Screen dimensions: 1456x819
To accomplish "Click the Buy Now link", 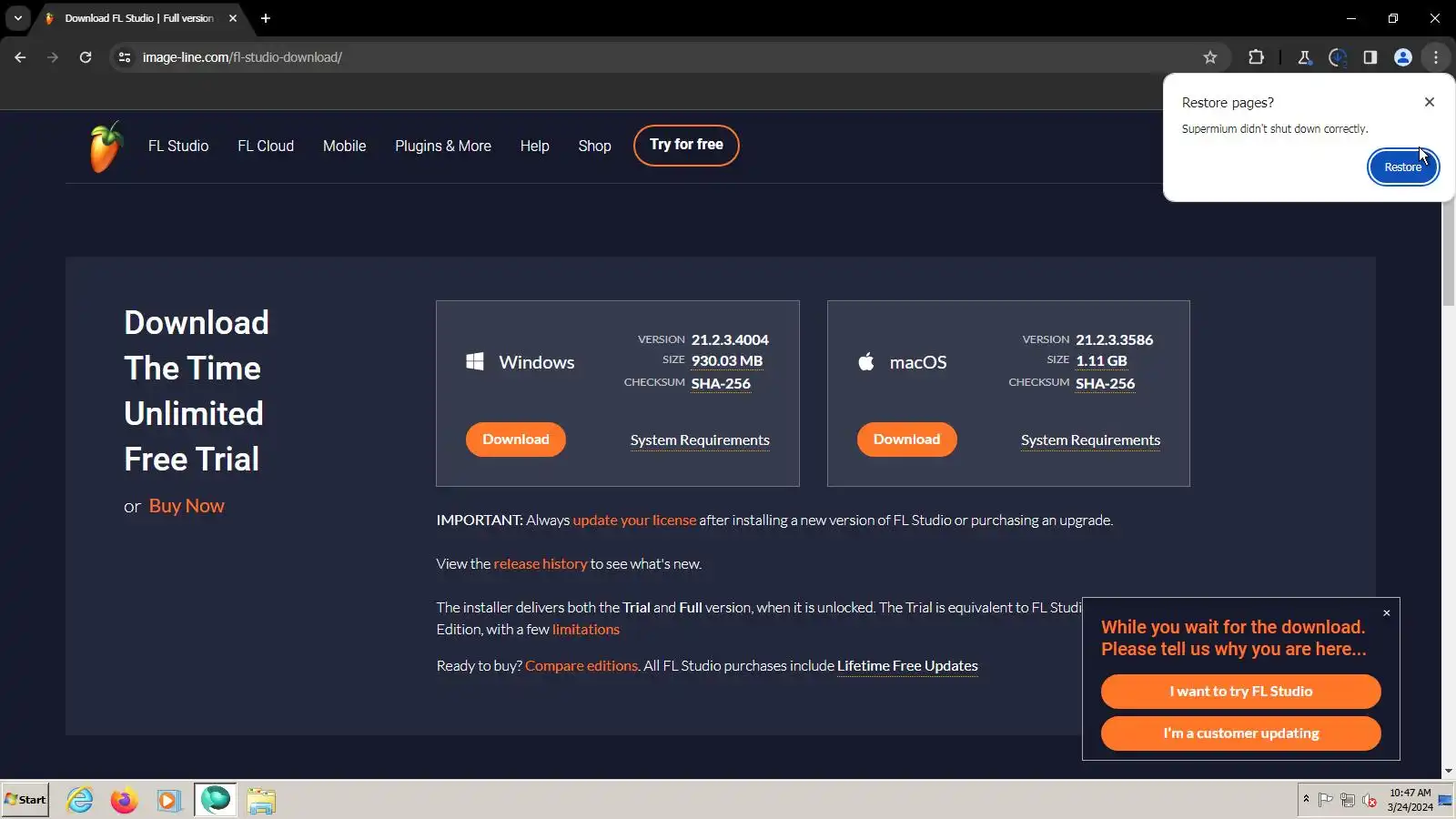I will (187, 506).
